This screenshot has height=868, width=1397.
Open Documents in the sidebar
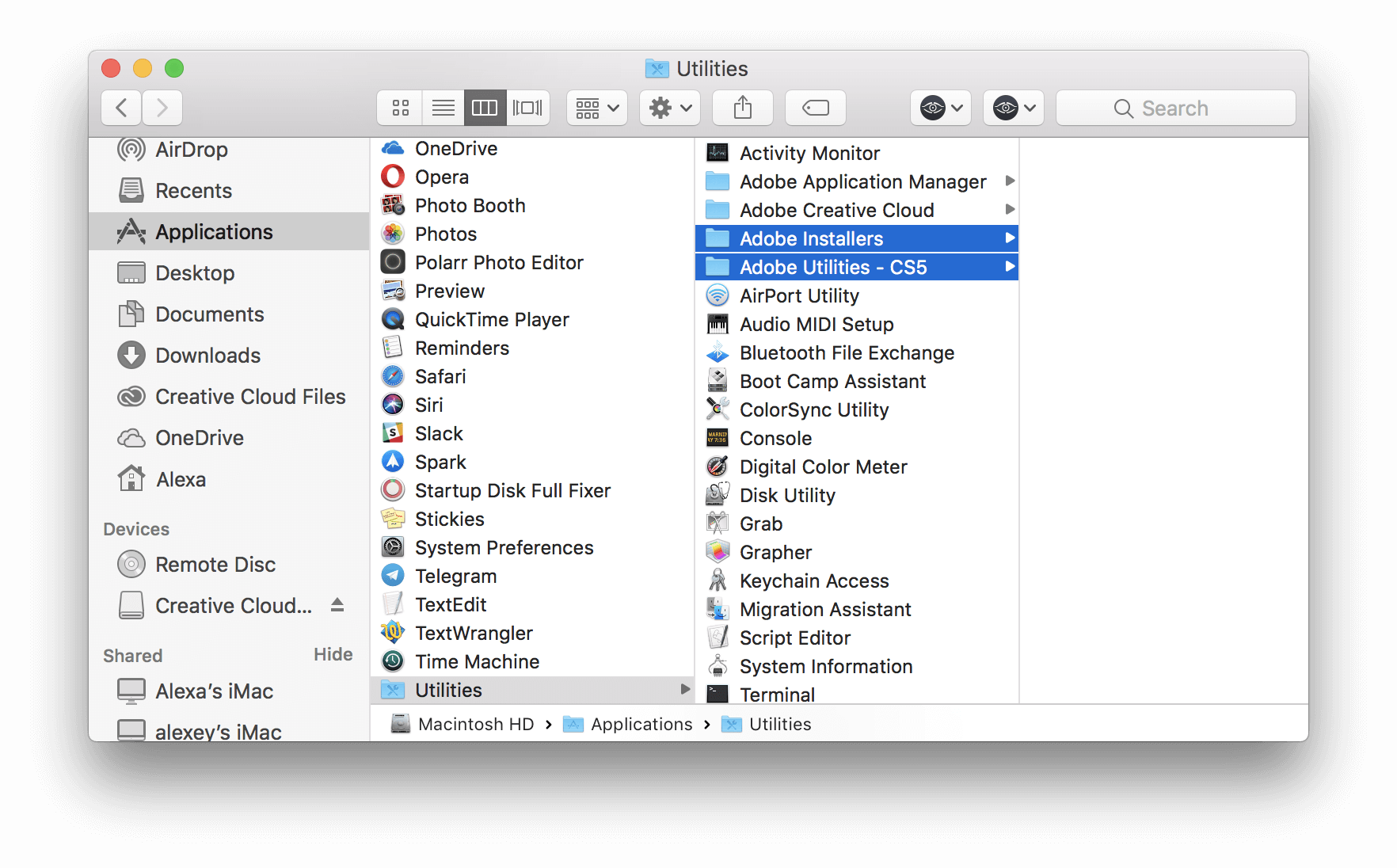point(209,314)
